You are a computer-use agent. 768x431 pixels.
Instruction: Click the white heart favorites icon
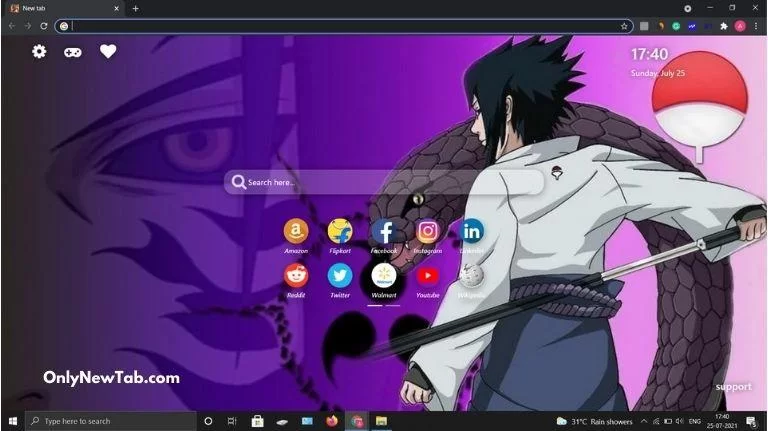108,51
